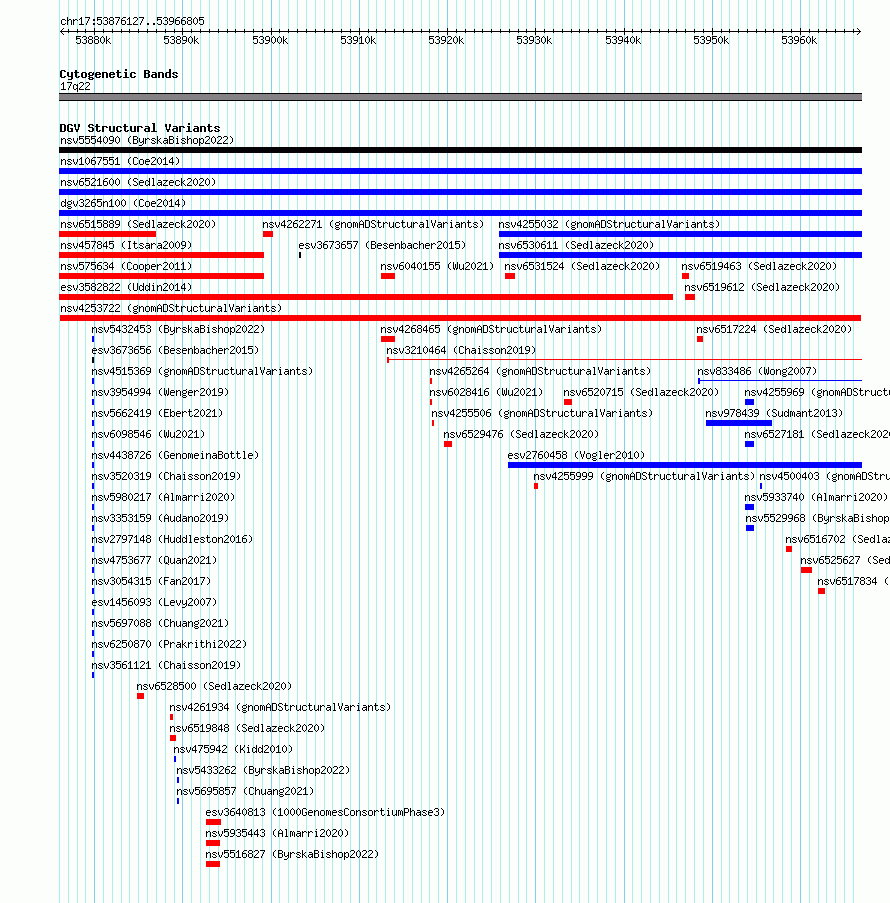Open nsv3954994 (Wenger2019) variant
Viewport: 890px width, 903px height.
pos(160,392)
